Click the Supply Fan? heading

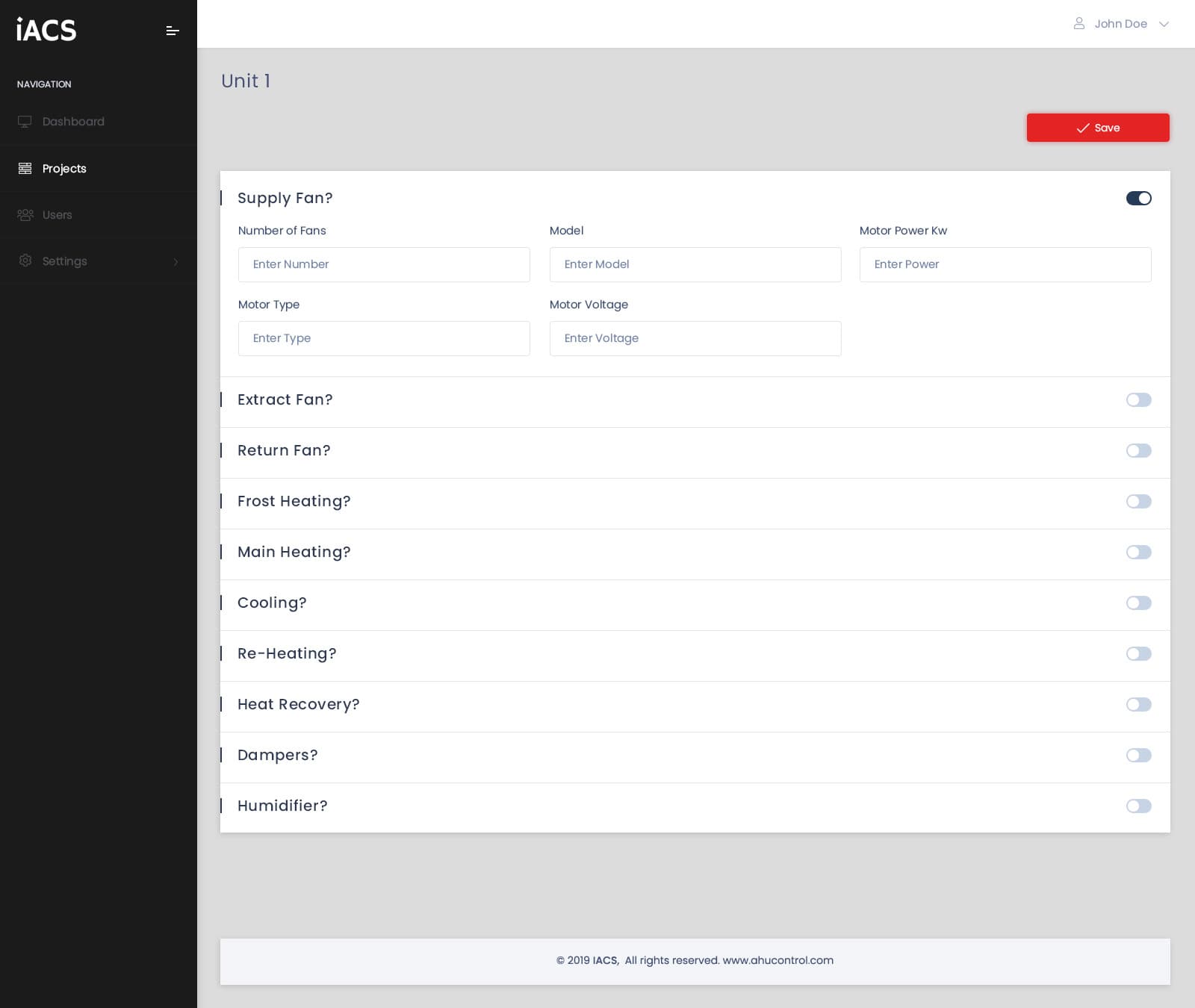click(285, 198)
